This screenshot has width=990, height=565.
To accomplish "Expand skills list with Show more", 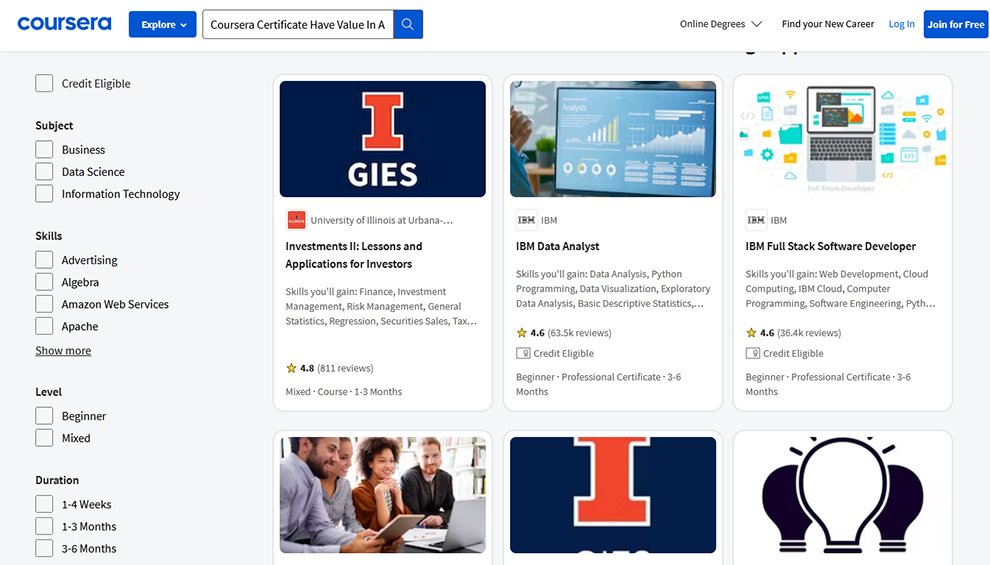I will click(x=63, y=350).
